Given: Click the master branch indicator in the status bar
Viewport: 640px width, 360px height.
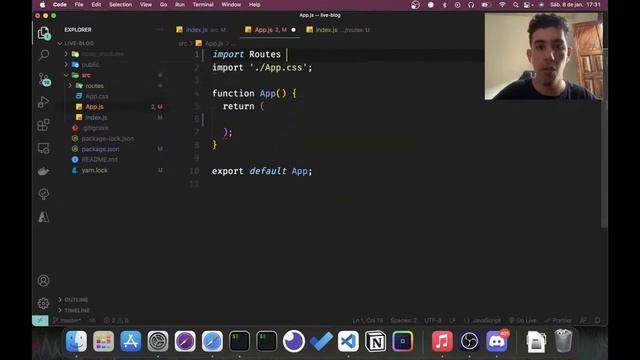Looking at the screenshot, I should (67, 320).
